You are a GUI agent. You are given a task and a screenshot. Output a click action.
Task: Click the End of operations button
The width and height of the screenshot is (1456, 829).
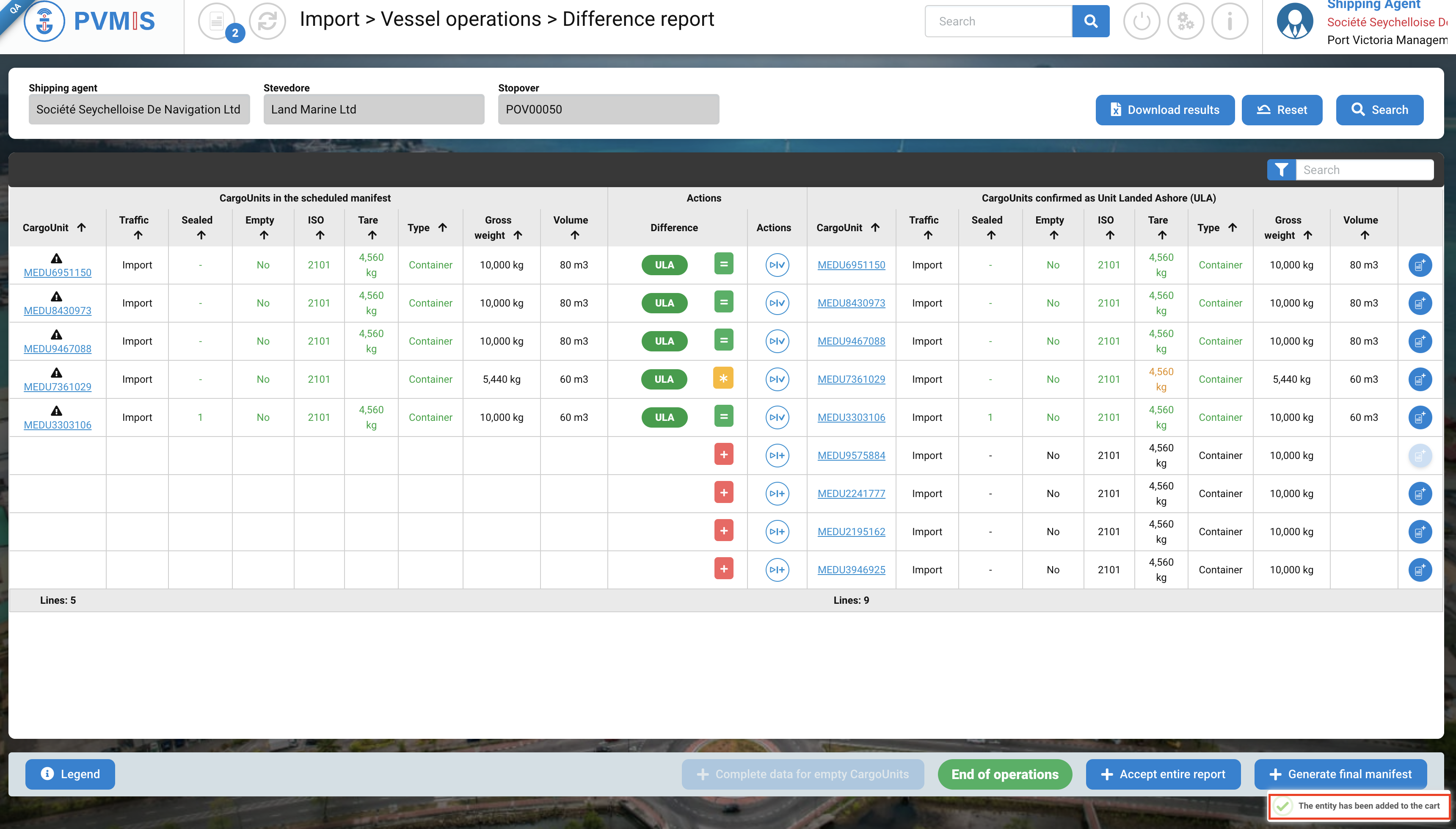point(1005,774)
